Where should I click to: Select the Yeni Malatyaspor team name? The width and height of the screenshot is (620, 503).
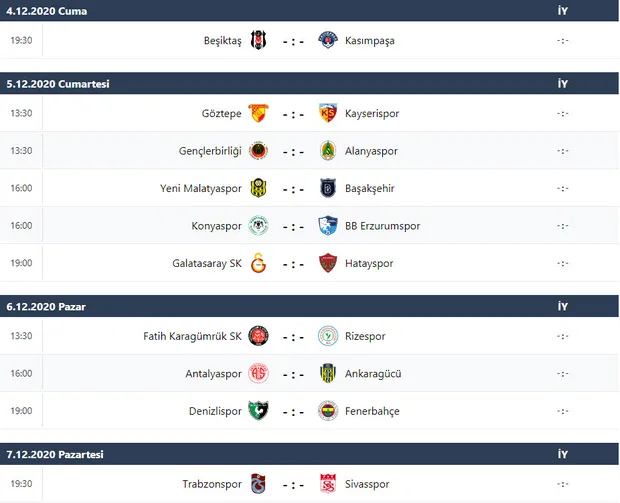[x=201, y=188]
